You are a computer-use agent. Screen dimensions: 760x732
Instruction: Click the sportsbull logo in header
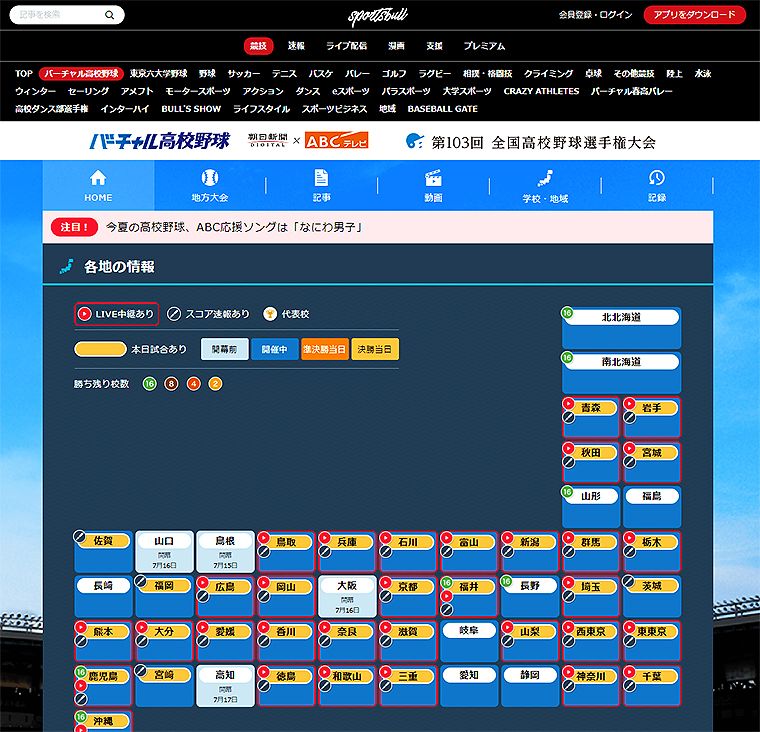coord(379,15)
